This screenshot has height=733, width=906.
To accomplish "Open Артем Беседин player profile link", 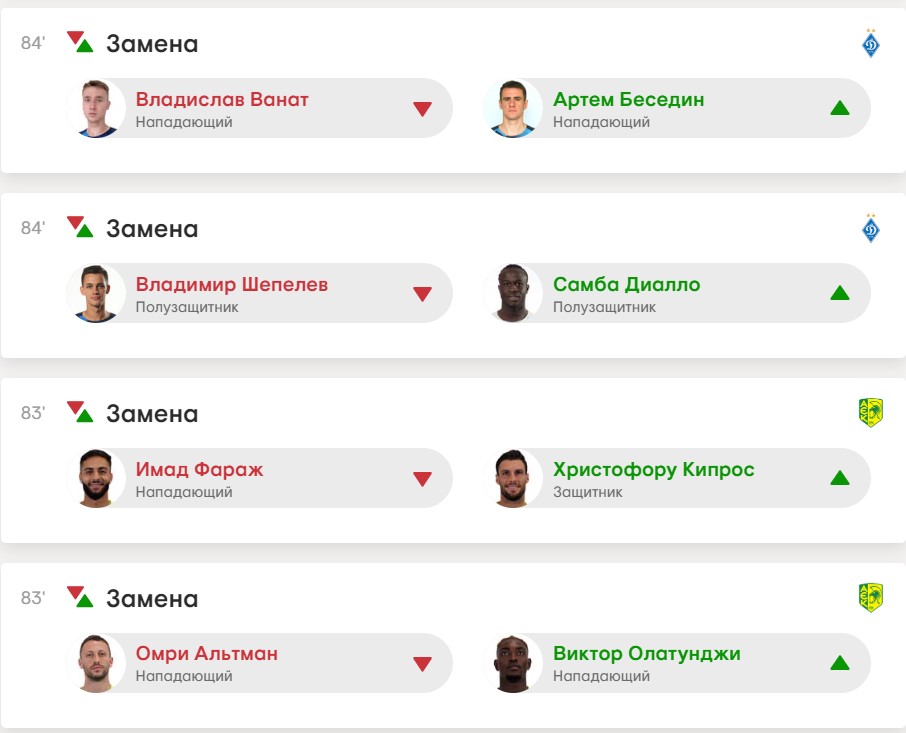I will [628, 100].
